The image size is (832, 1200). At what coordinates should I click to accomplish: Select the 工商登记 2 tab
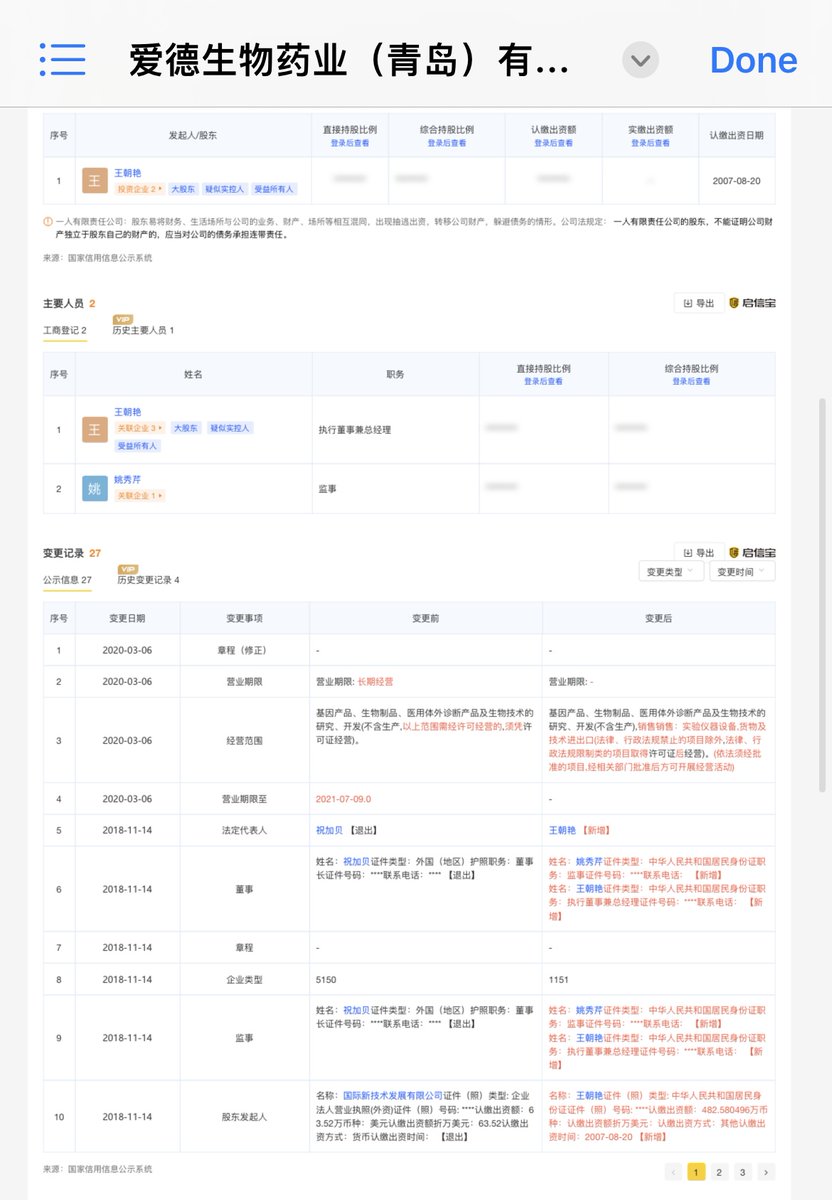tap(64, 330)
